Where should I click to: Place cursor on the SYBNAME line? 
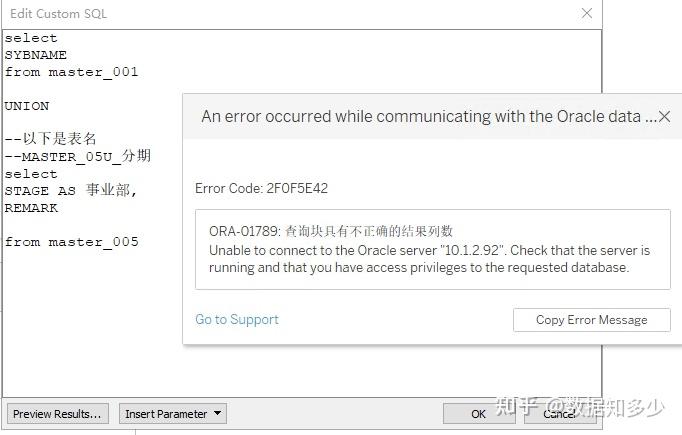click(36, 55)
